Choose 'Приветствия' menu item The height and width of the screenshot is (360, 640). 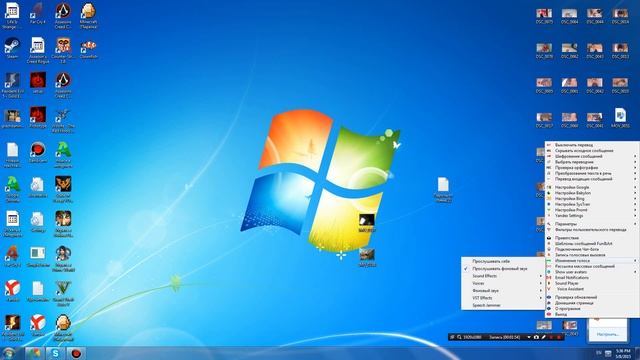click(x=592, y=238)
